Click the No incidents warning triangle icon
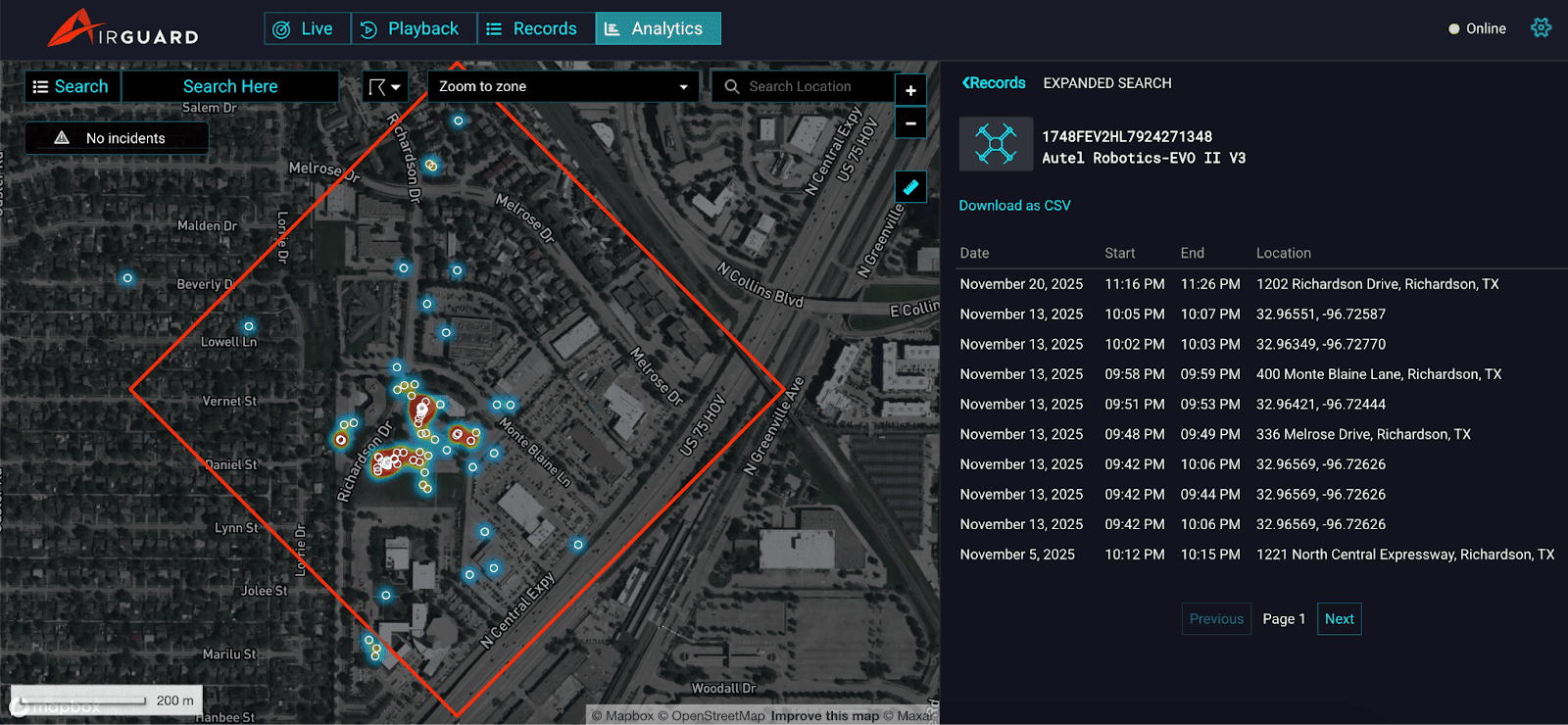The width and height of the screenshot is (1568, 725). tap(62, 138)
